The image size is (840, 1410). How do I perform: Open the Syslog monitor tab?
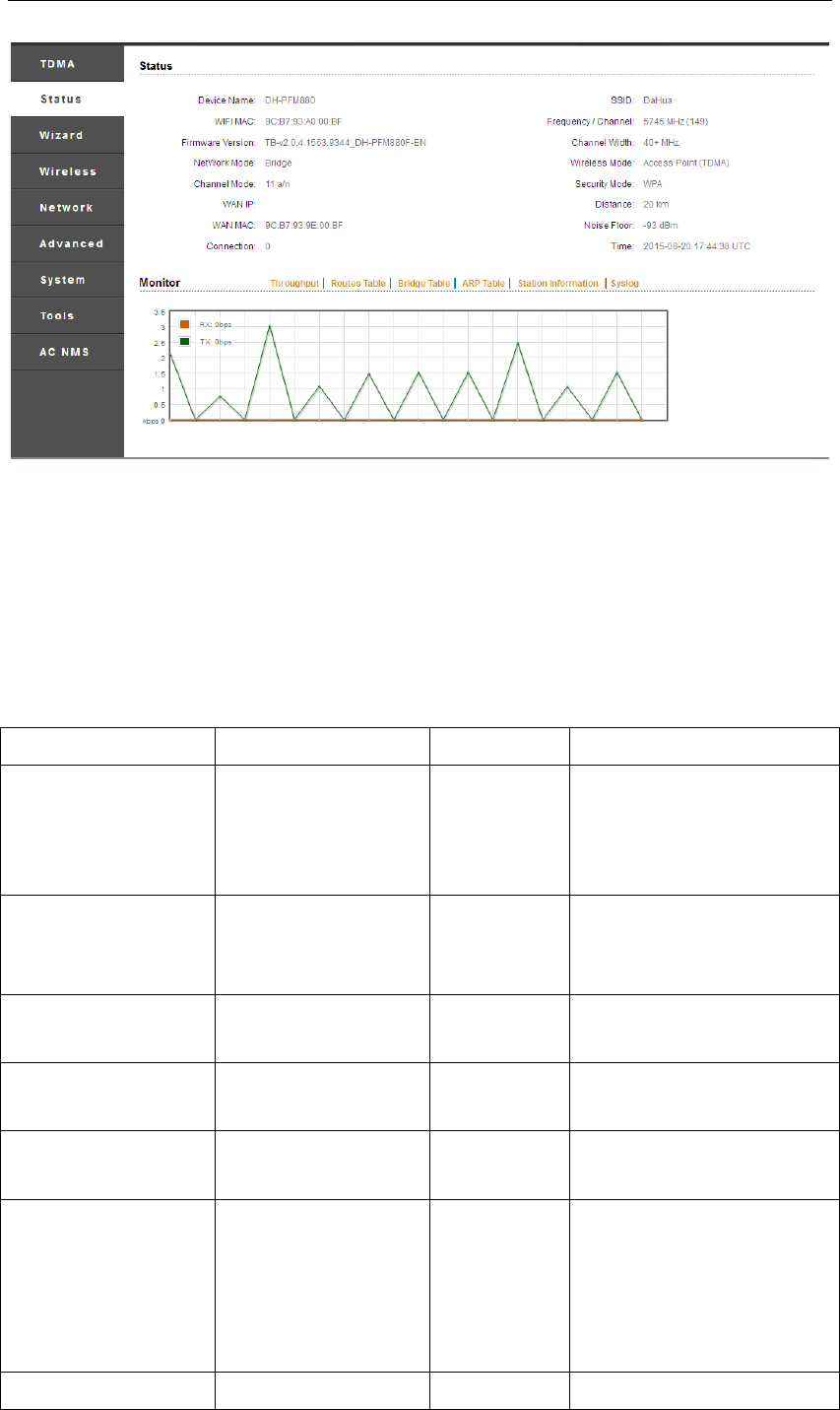click(624, 284)
